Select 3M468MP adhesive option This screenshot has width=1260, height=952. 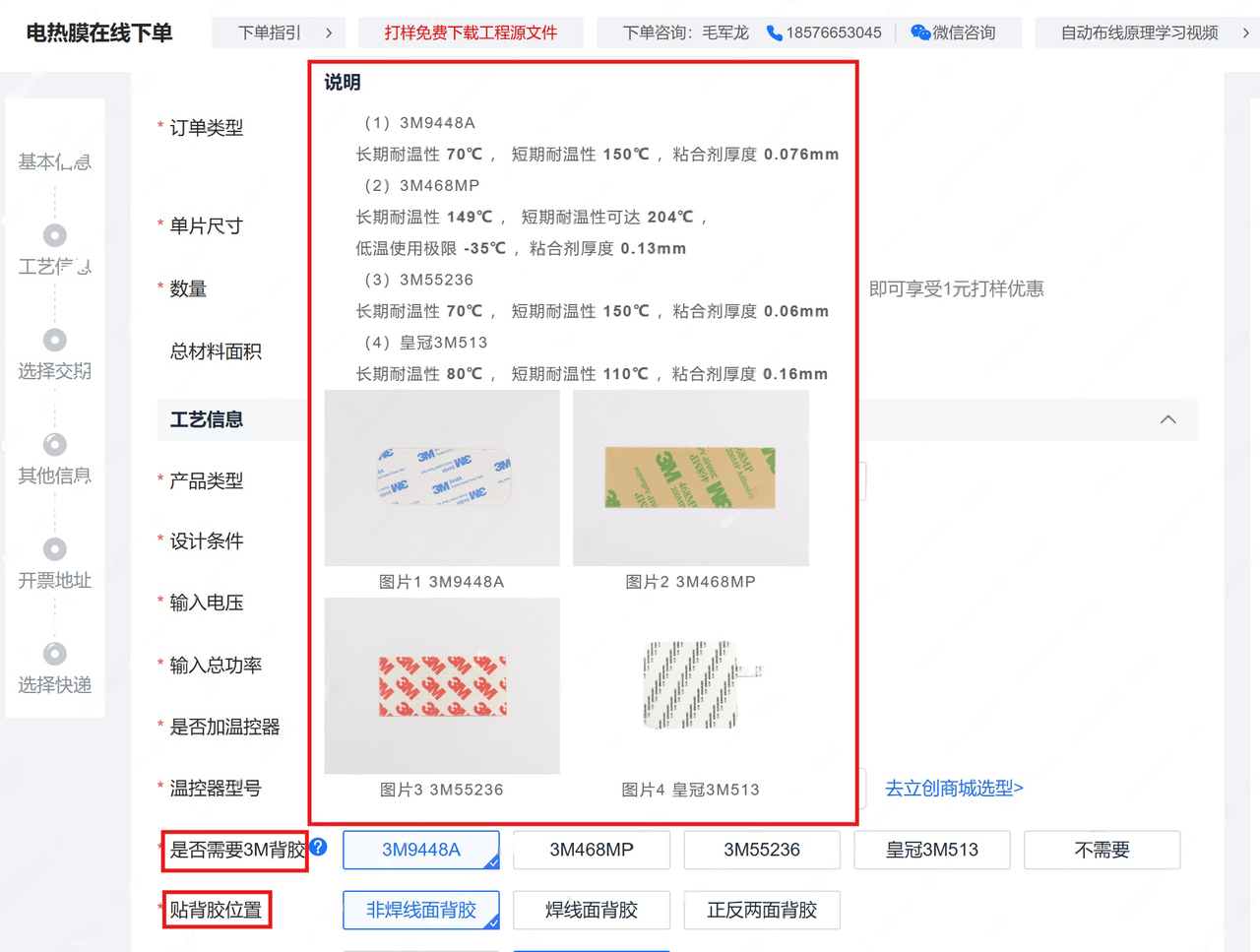click(x=592, y=850)
